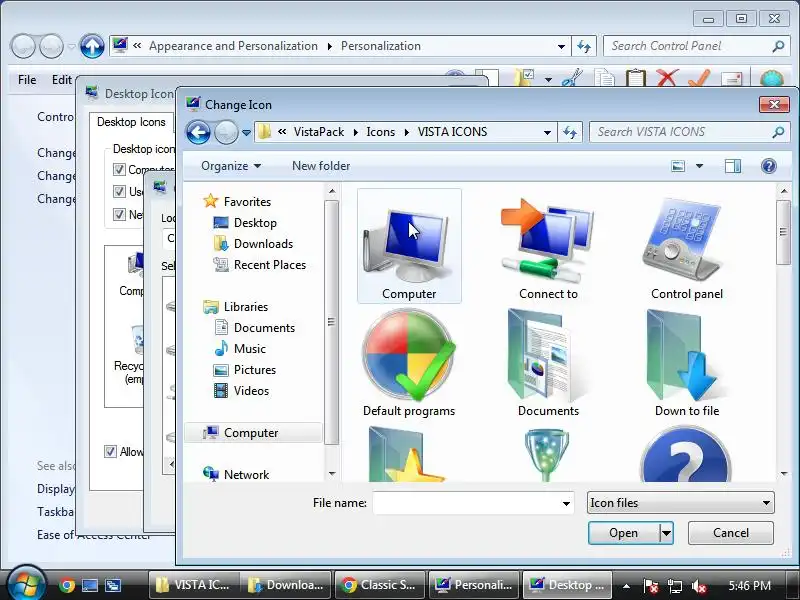Select the Desktop Icons tab

coord(131,122)
